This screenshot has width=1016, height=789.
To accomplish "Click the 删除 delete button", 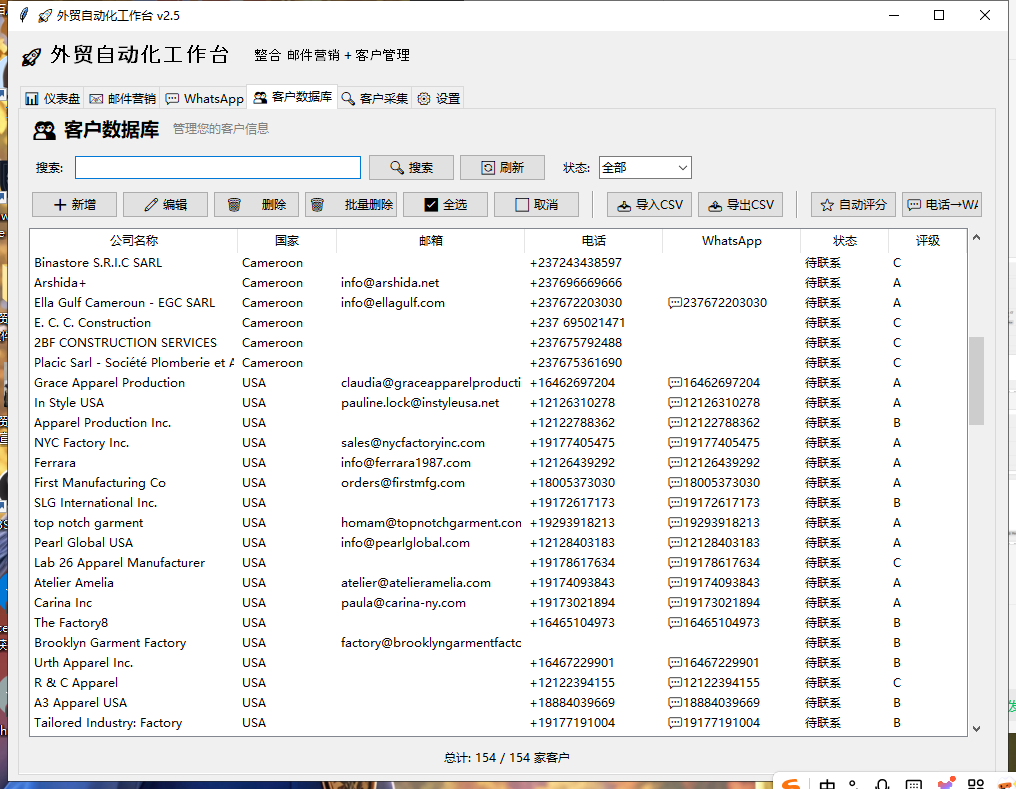I will pos(257,205).
